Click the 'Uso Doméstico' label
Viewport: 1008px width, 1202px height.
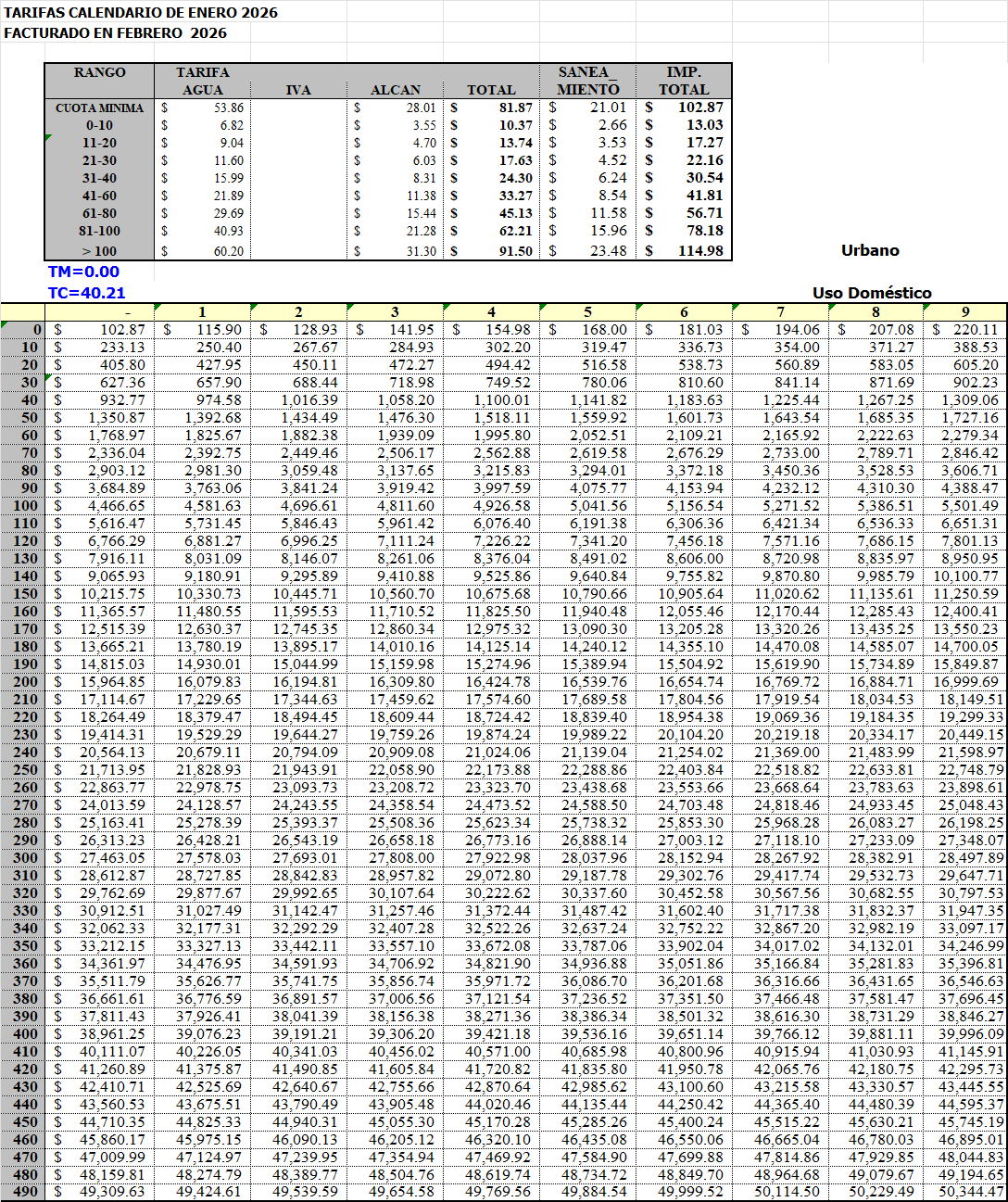[x=872, y=293]
